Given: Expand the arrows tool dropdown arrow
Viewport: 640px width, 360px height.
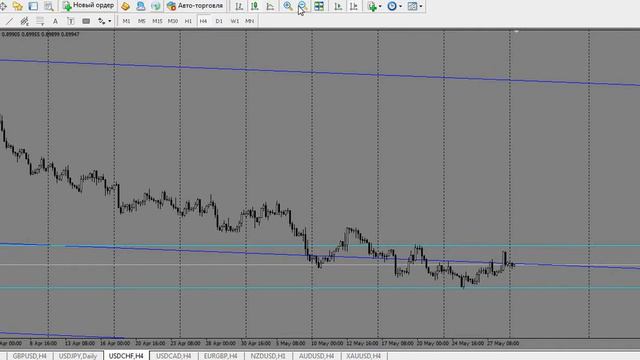Looking at the screenshot, I should click(x=109, y=21).
